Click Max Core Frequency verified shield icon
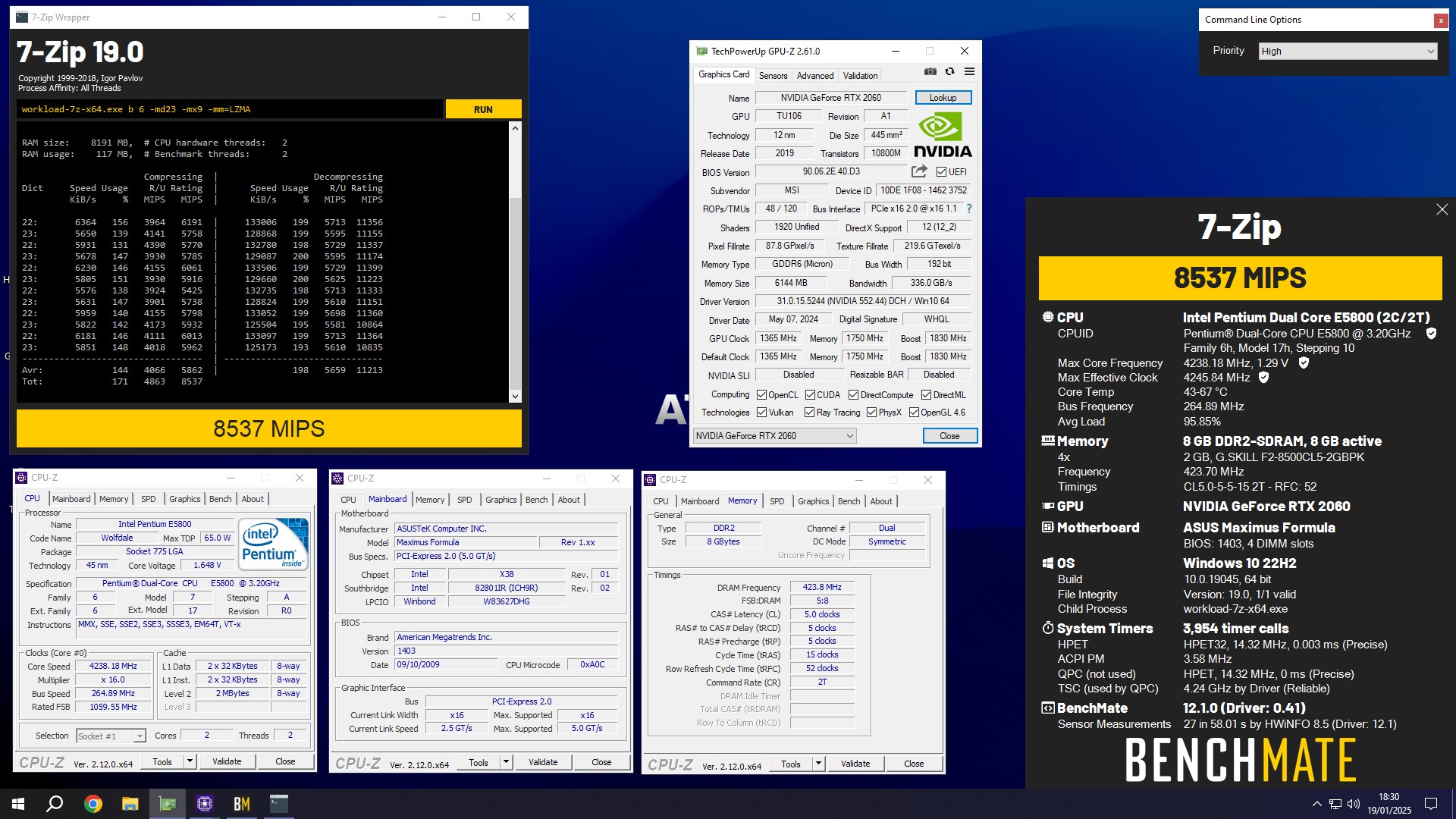 pos(1304,363)
